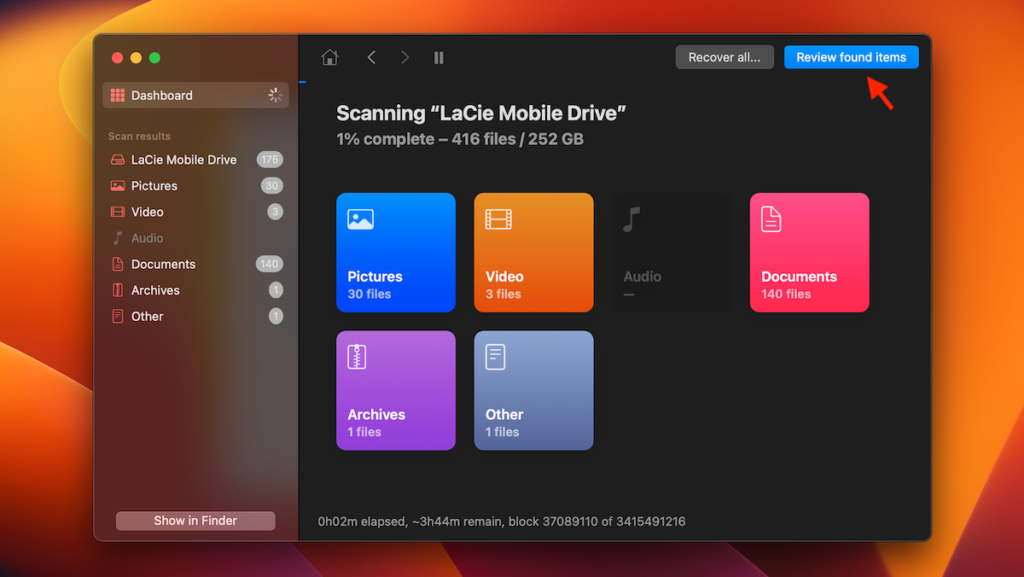The width and height of the screenshot is (1024, 577).
Task: Pause the scan in progress
Action: point(438,58)
